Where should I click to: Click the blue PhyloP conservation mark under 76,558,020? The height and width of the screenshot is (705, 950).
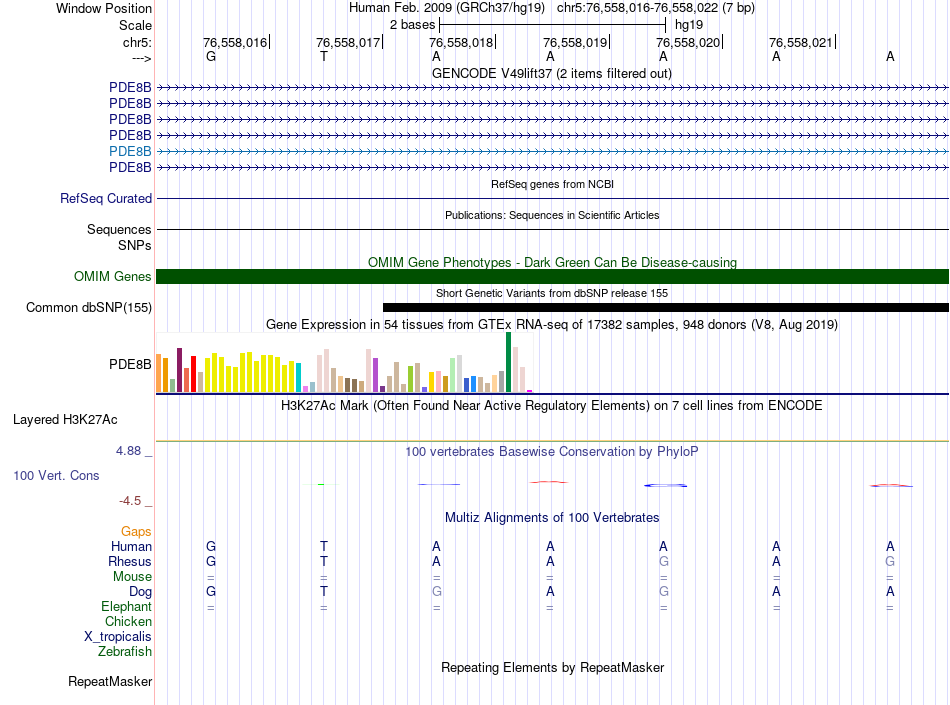665,485
